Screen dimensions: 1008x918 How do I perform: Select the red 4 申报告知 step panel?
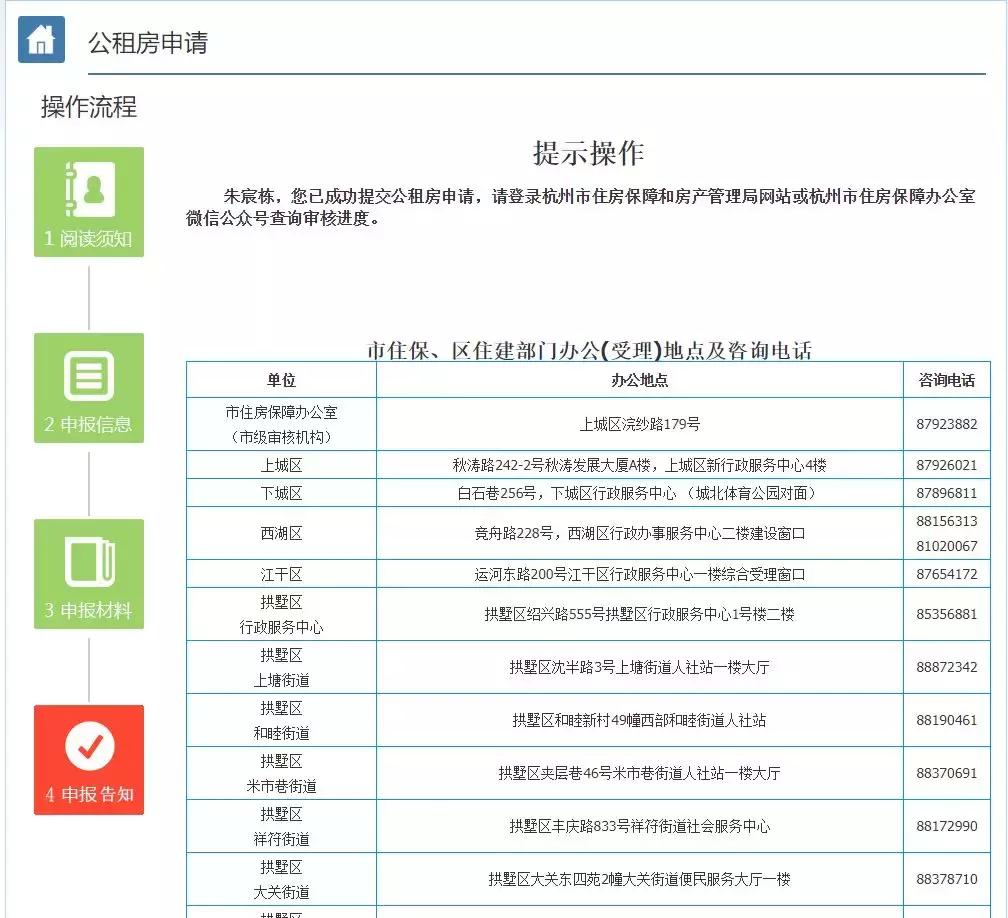(x=88, y=759)
